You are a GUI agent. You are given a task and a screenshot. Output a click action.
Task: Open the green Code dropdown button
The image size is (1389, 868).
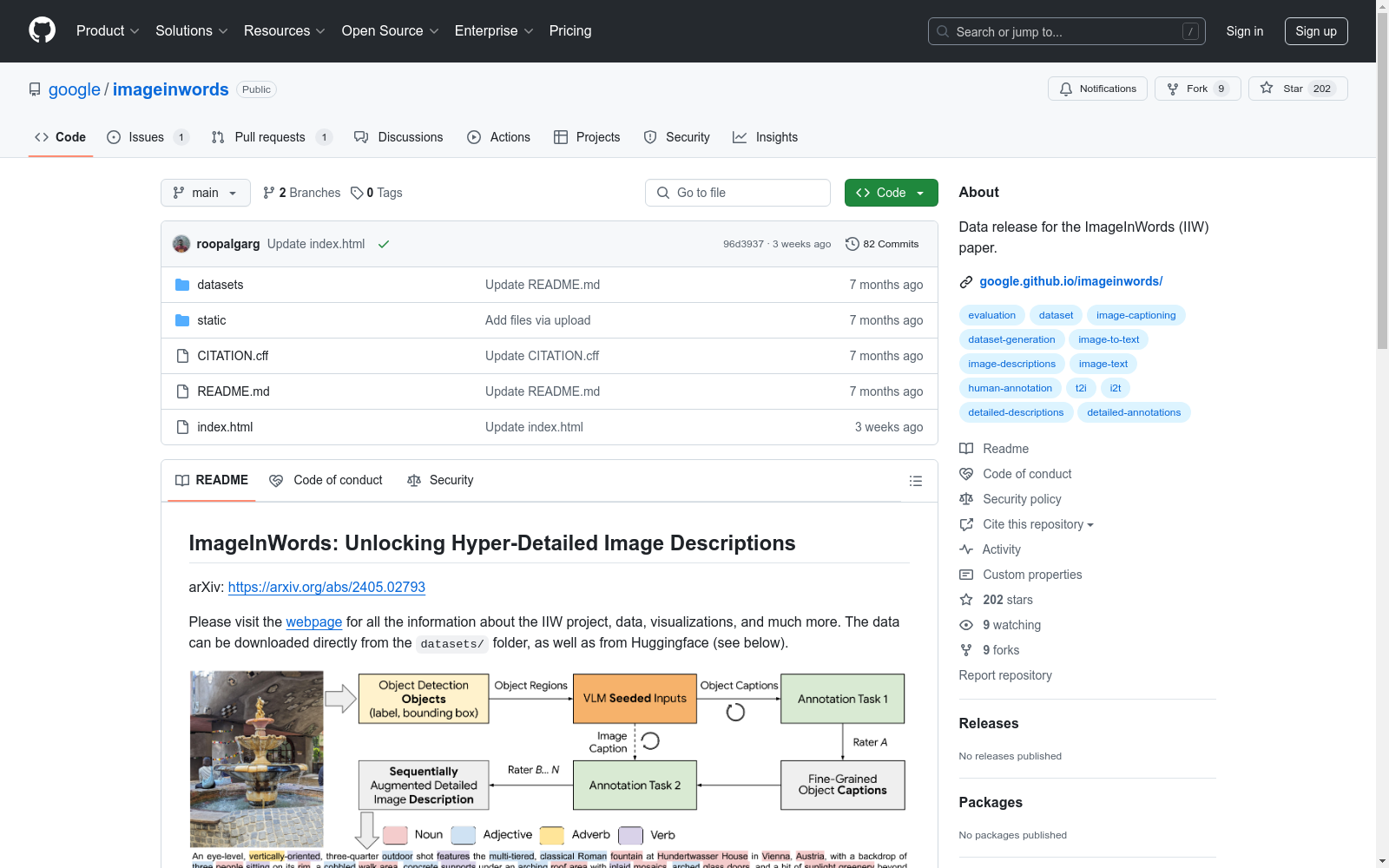click(x=891, y=193)
